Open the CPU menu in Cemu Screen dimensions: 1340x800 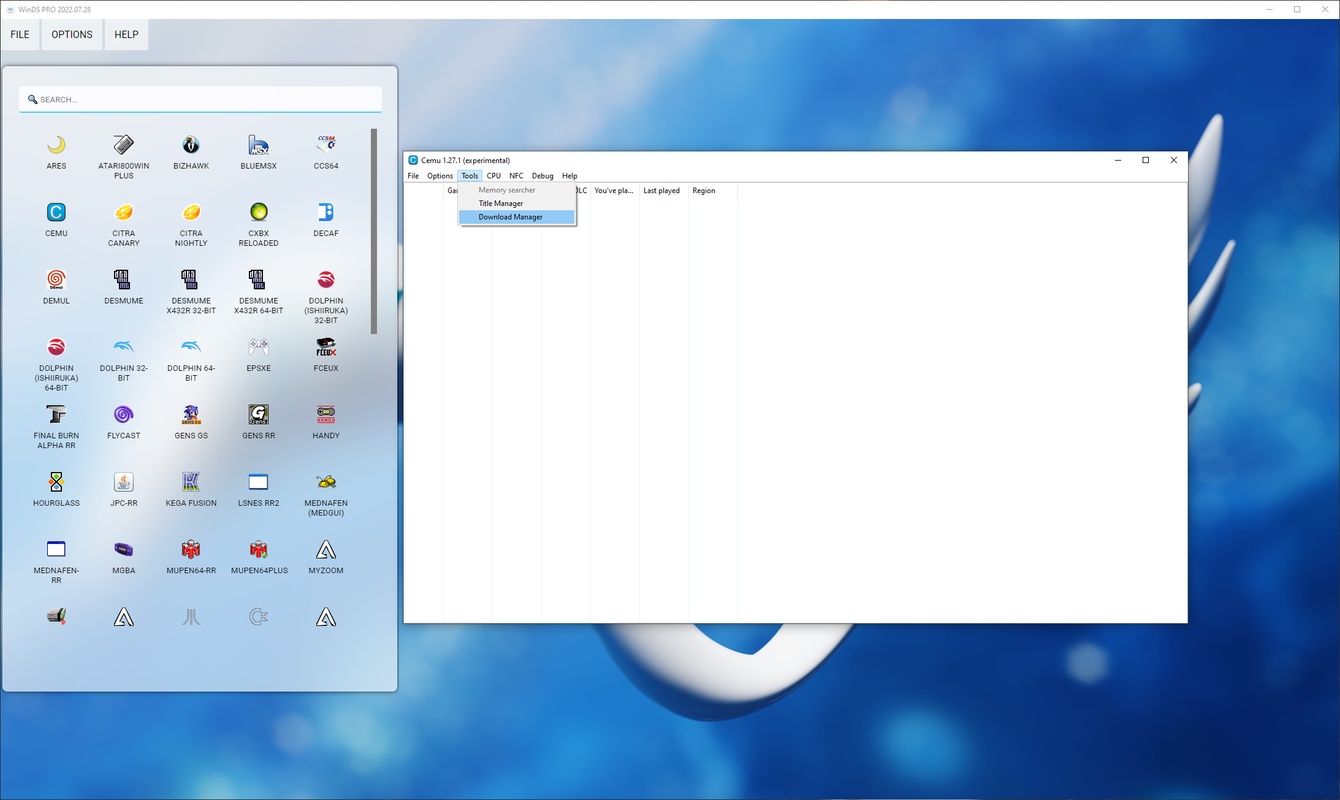point(494,176)
